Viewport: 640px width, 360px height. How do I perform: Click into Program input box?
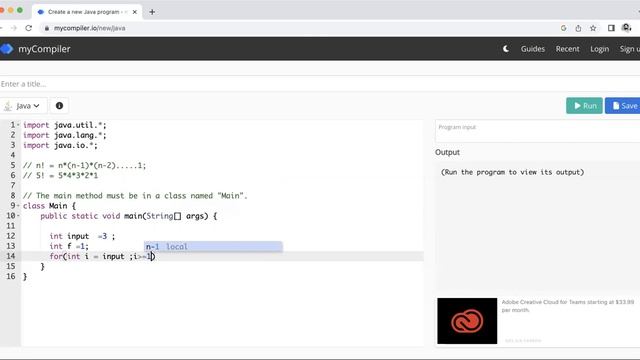click(x=538, y=131)
